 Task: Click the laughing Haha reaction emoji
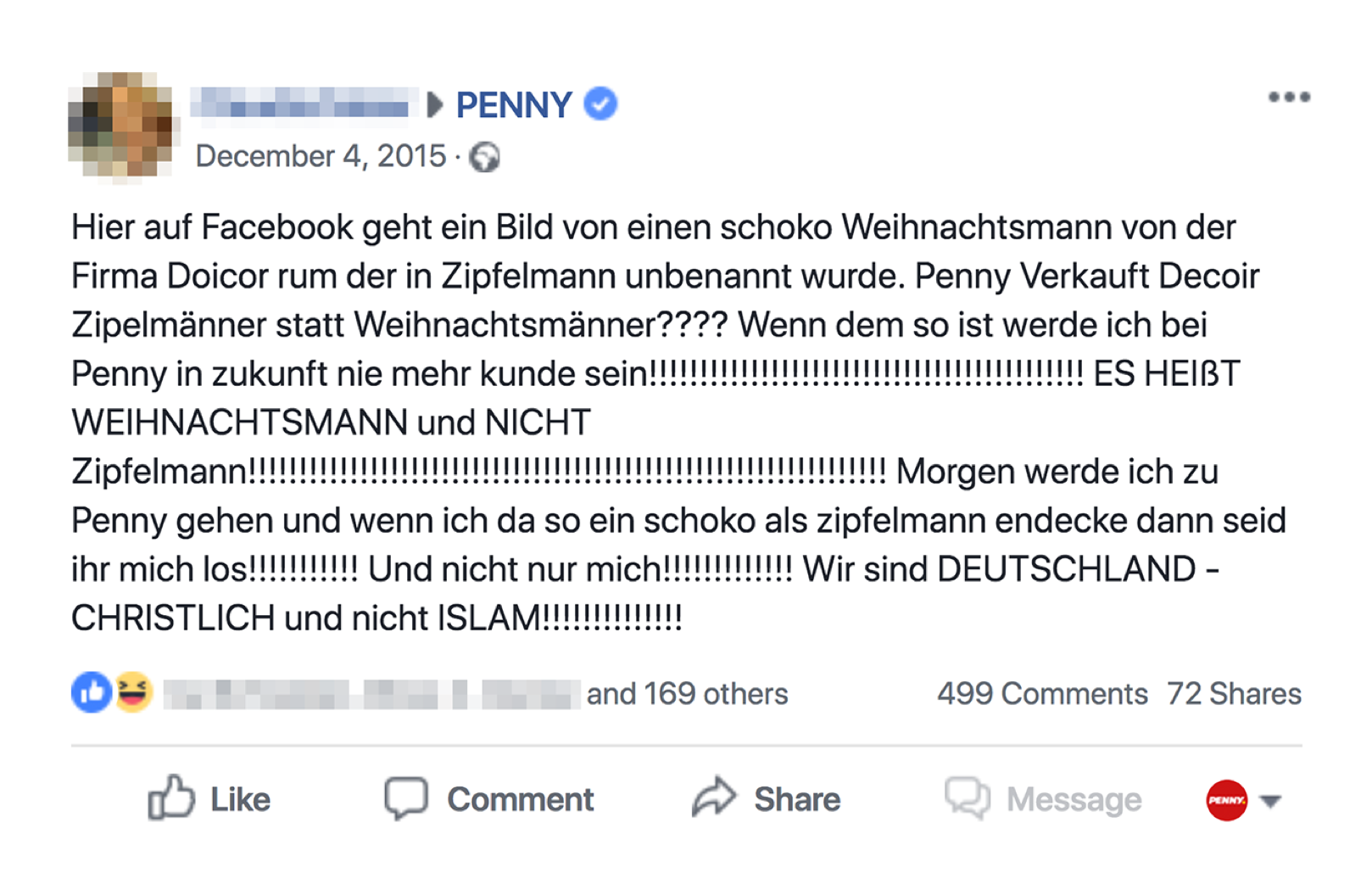[x=133, y=692]
